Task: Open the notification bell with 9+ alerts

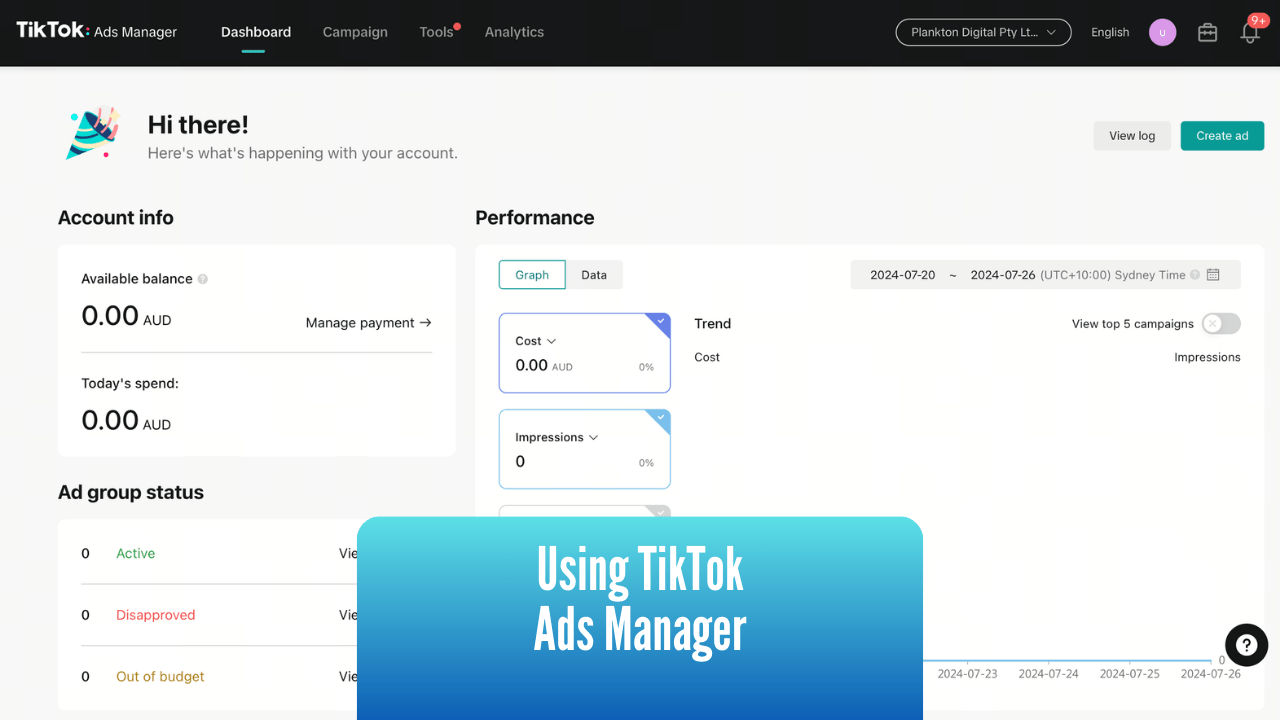Action: (1249, 32)
